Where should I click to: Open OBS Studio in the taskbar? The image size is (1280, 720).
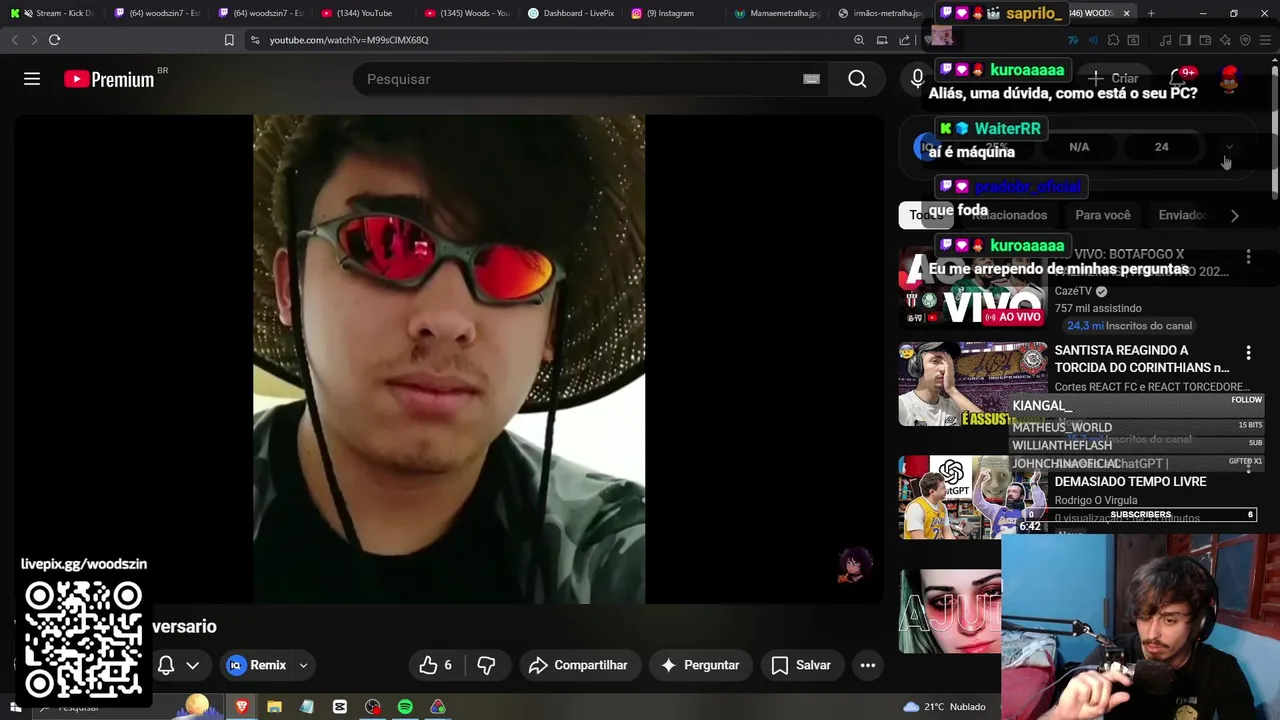[x=372, y=707]
